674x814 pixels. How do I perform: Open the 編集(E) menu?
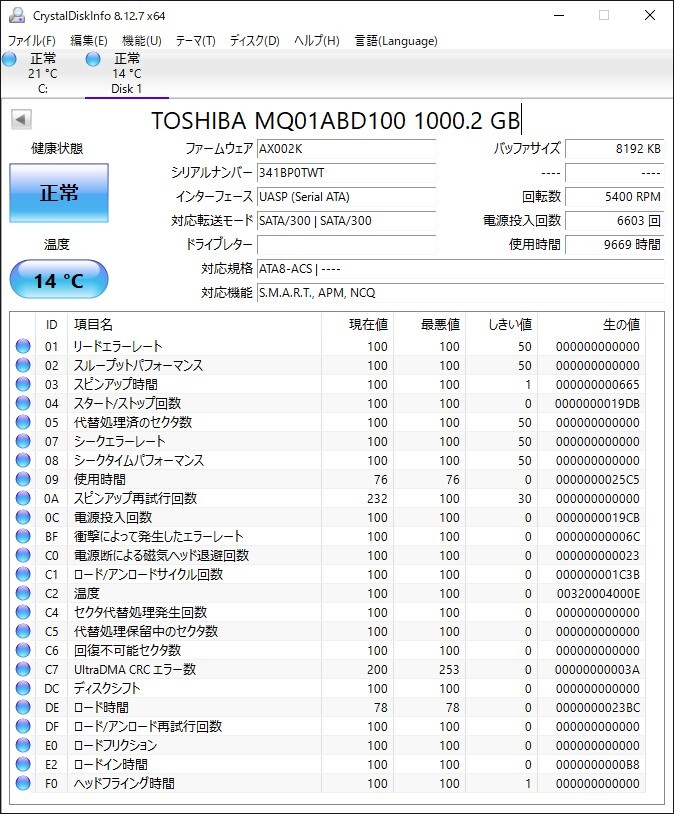(89, 40)
